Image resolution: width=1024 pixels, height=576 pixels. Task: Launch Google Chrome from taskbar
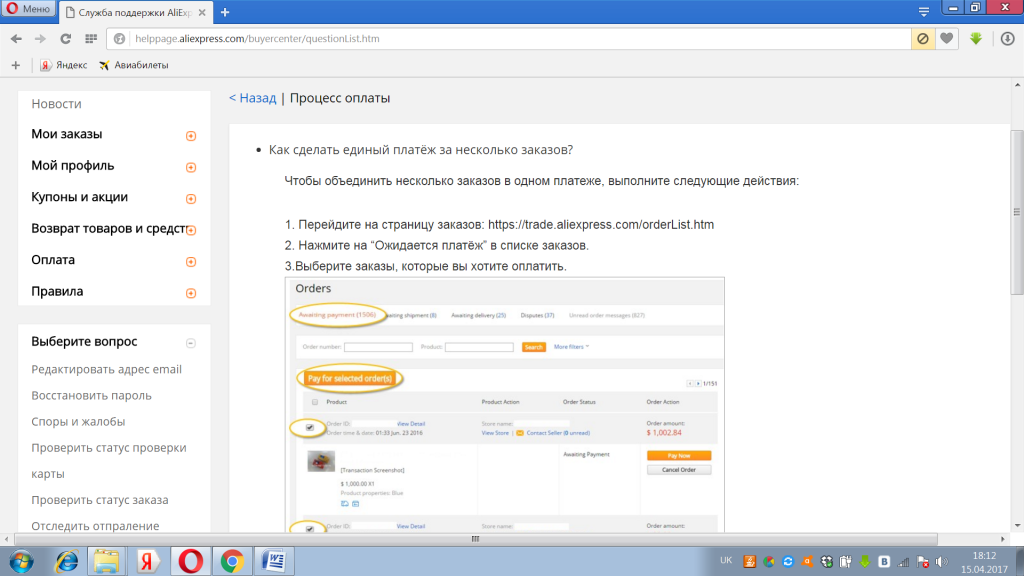coord(232,561)
